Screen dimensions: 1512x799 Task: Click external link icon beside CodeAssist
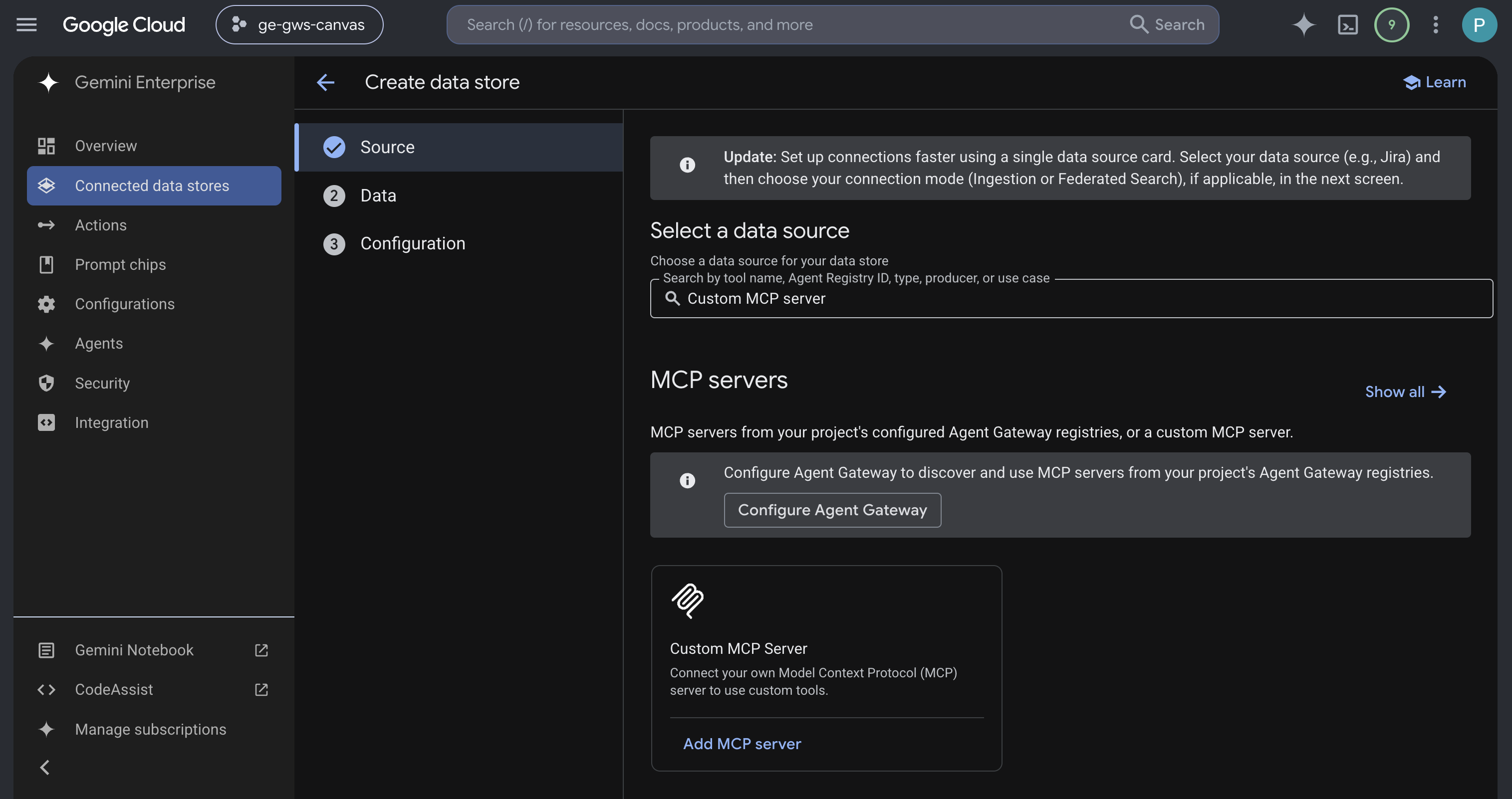tap(261, 690)
